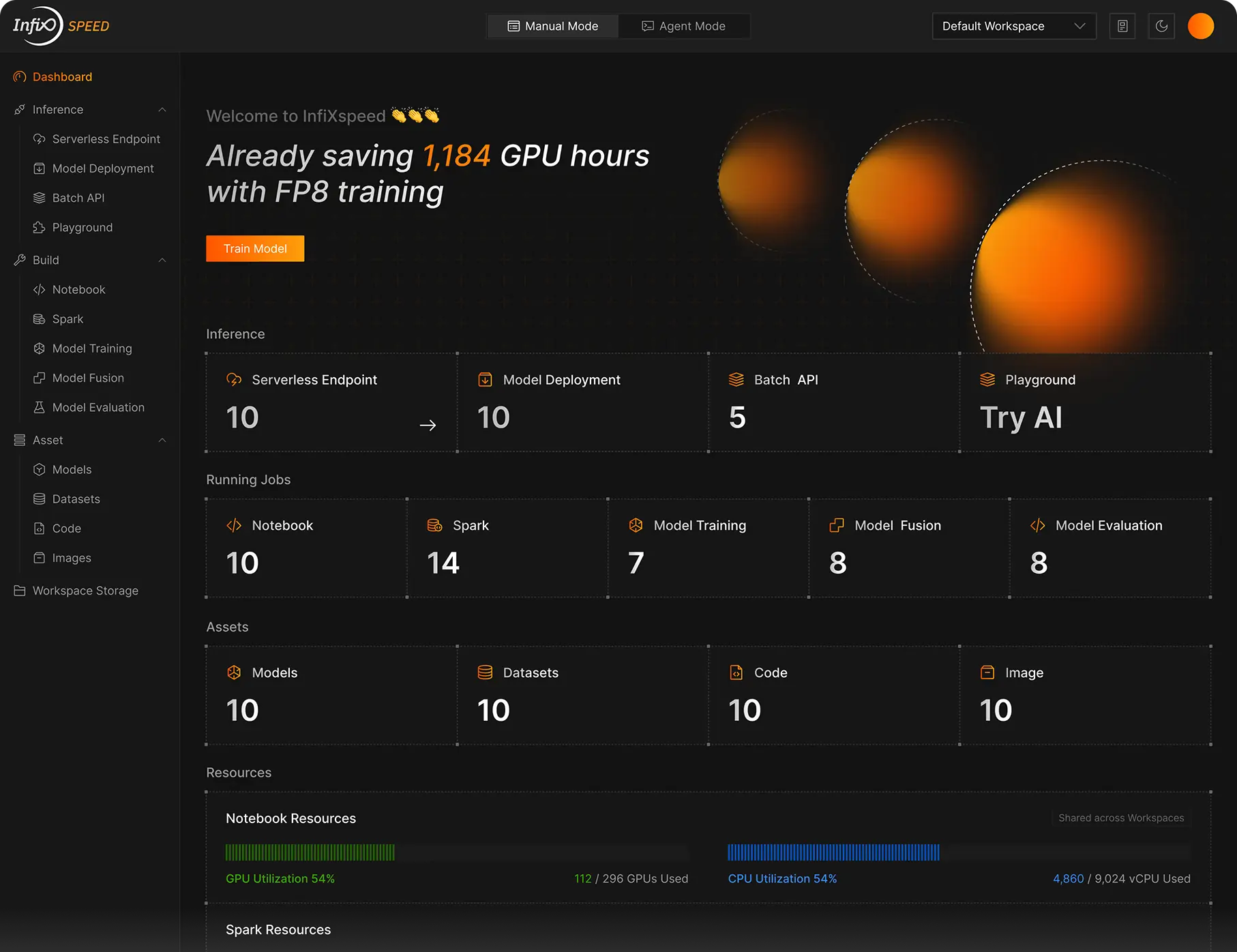This screenshot has height=952, width=1237.
Task: Click the Model Evaluation card icon
Action: click(1038, 526)
